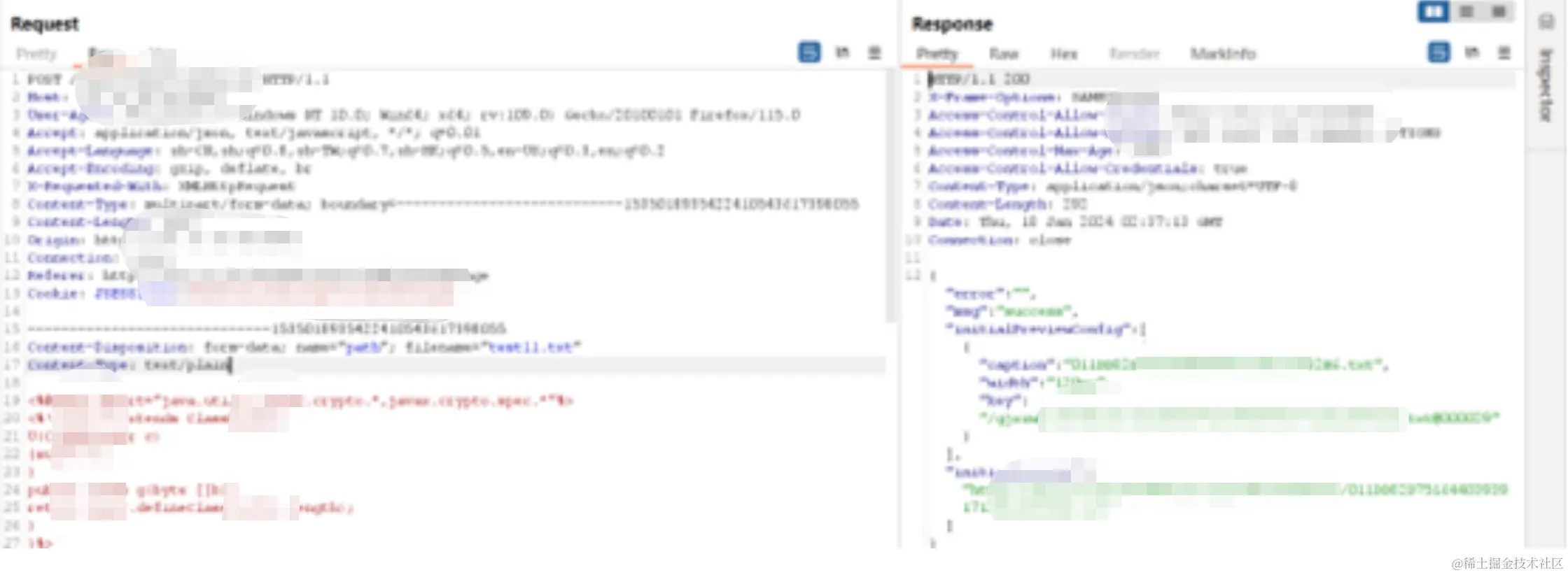Click the response Connection: close line
This screenshot has width=1568, height=575.
tap(1000, 240)
